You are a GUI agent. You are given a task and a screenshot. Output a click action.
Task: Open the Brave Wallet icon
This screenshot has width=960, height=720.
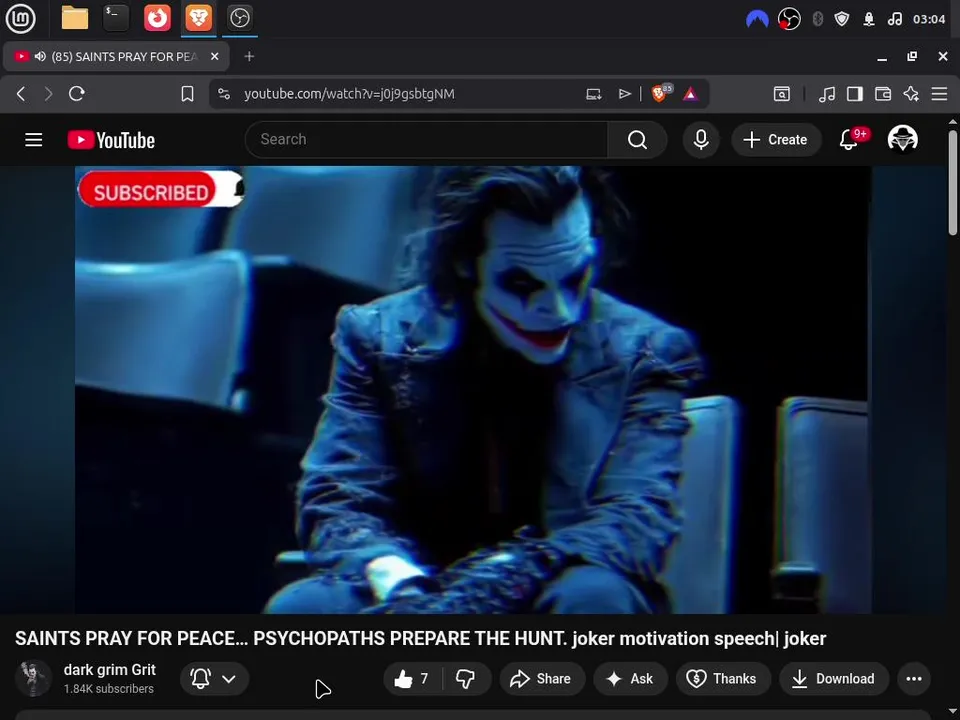(883, 94)
